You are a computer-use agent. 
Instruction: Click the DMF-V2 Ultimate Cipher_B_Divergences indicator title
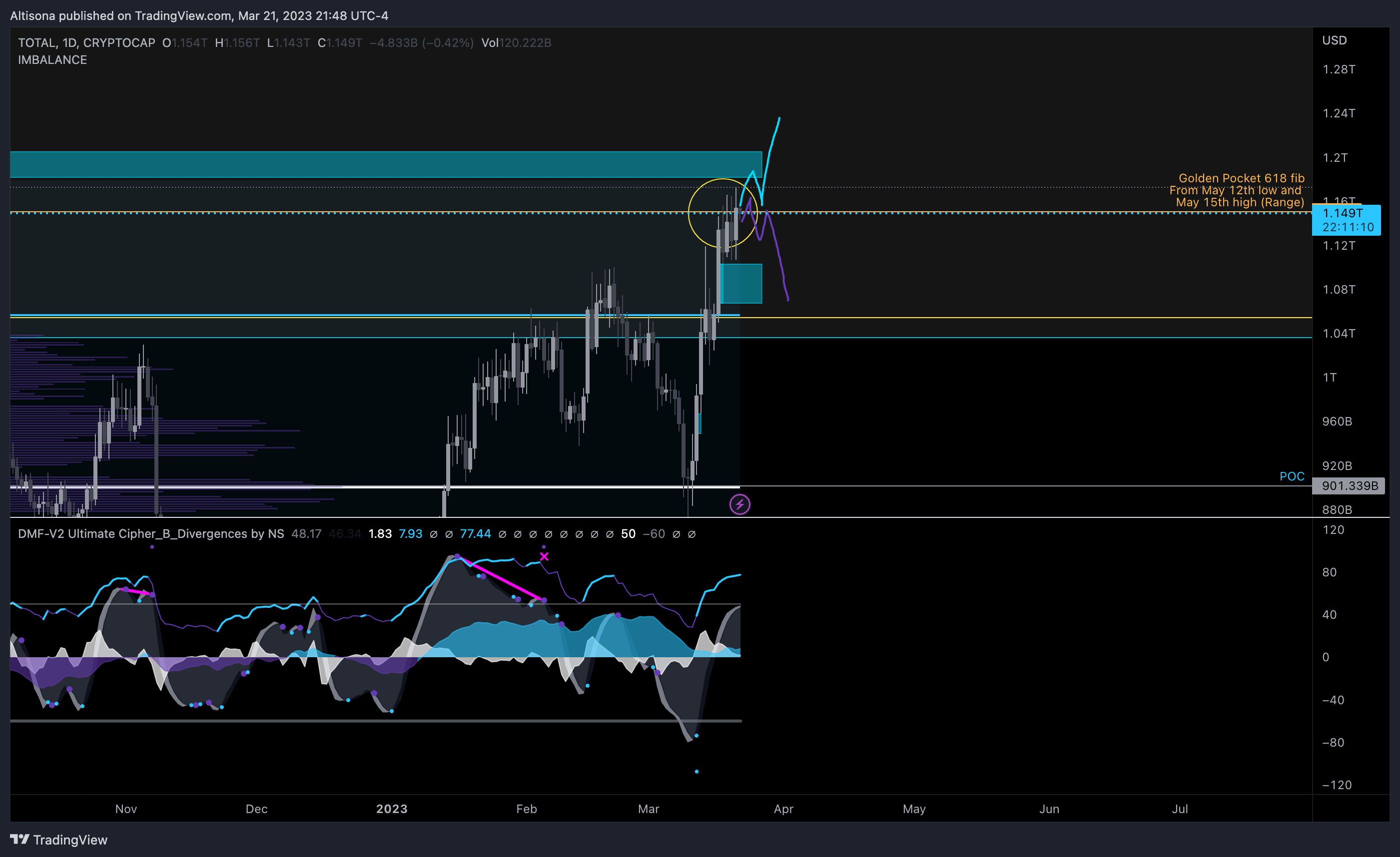tap(150, 534)
